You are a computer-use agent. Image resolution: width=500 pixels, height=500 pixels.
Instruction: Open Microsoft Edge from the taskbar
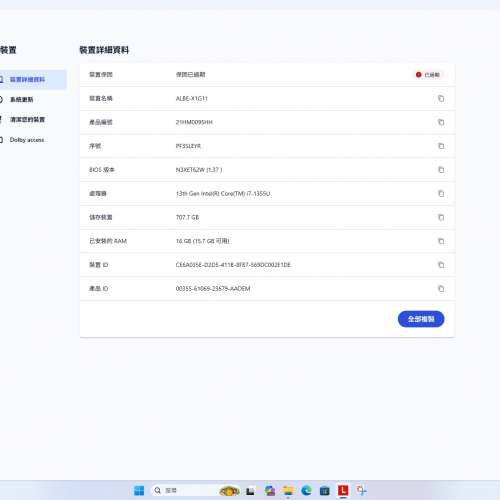[306, 490]
